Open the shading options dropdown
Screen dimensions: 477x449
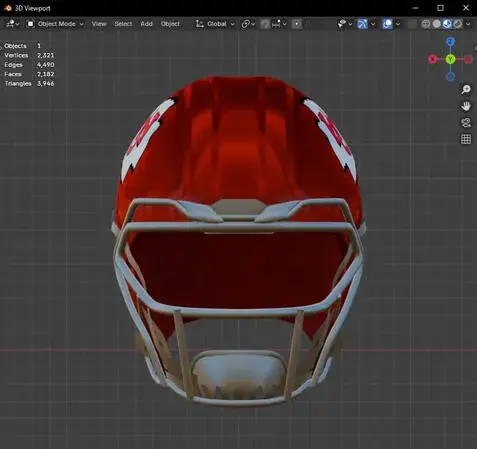click(x=468, y=24)
